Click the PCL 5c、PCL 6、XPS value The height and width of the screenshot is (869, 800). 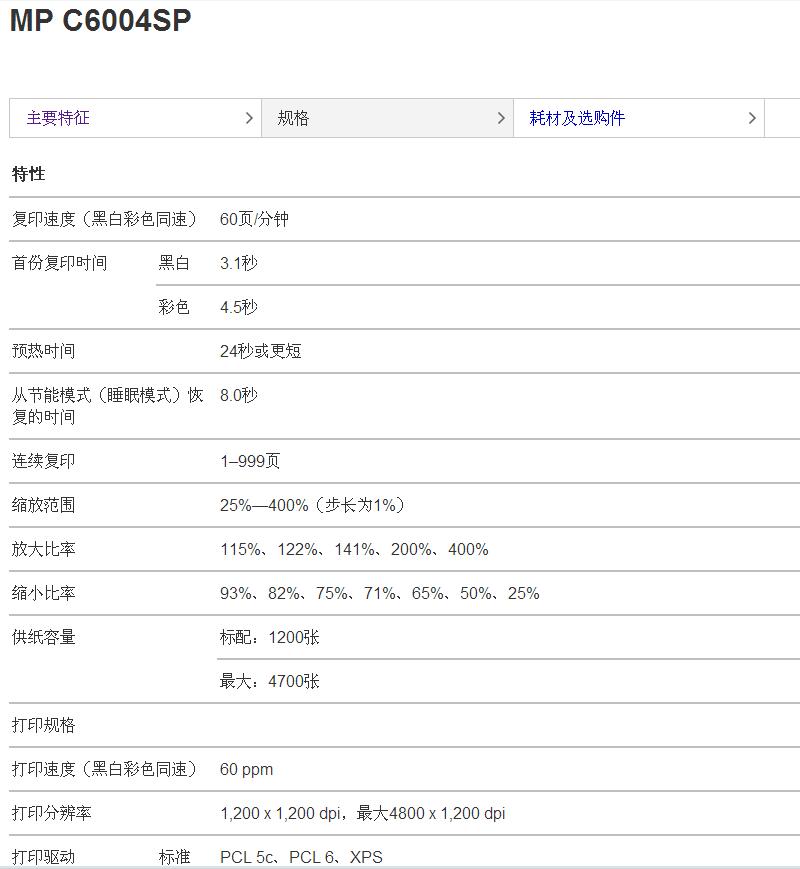301,857
